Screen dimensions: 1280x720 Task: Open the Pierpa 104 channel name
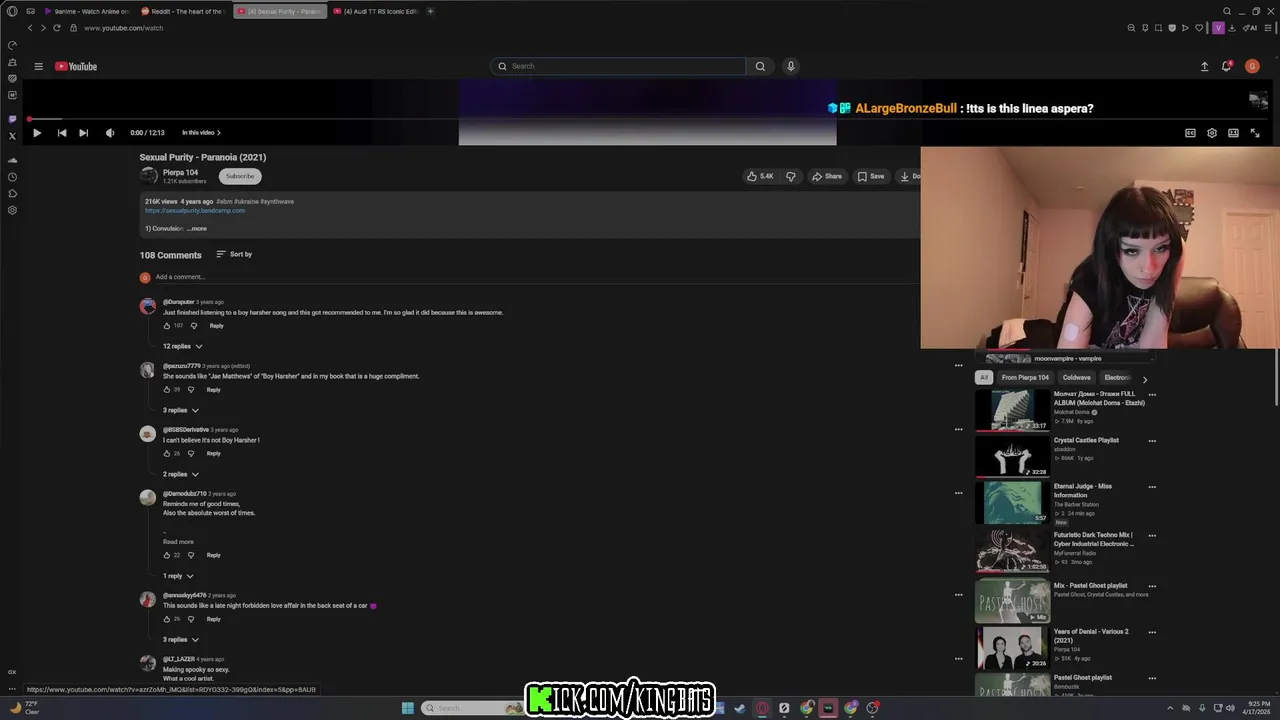coord(180,172)
